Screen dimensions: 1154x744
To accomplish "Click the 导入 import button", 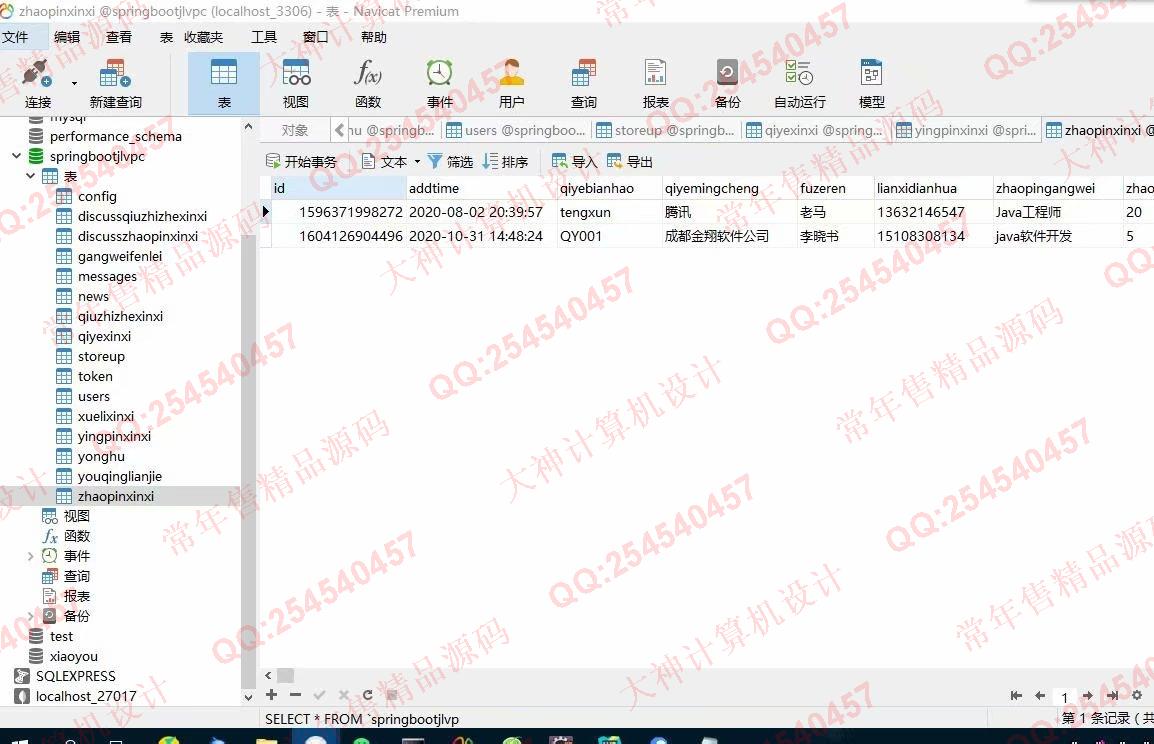I will tap(575, 162).
